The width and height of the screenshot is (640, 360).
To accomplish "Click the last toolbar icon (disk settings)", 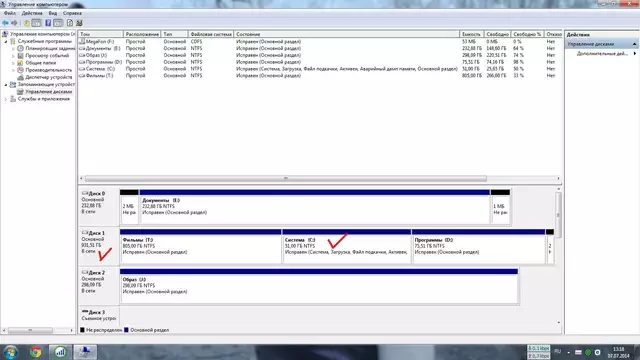I will (x=79, y=23).
